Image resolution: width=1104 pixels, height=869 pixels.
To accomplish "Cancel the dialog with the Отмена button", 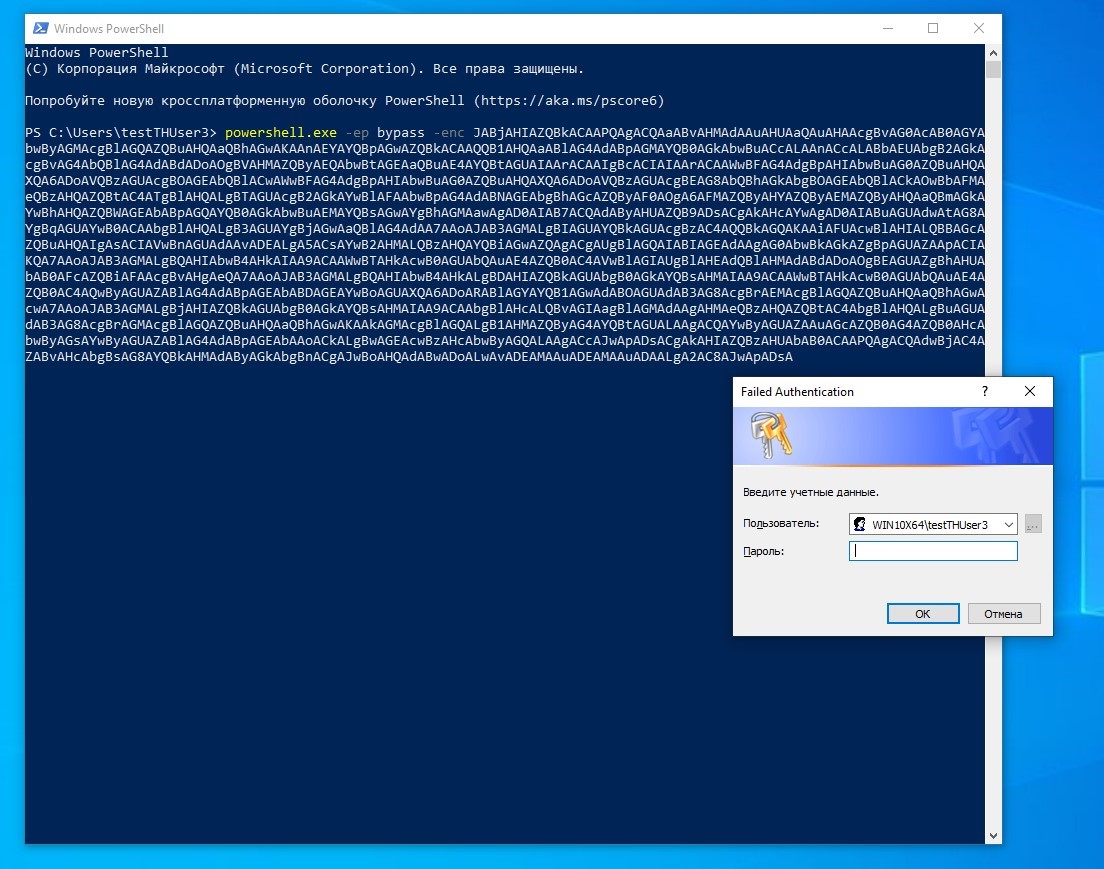I will (x=1003, y=614).
